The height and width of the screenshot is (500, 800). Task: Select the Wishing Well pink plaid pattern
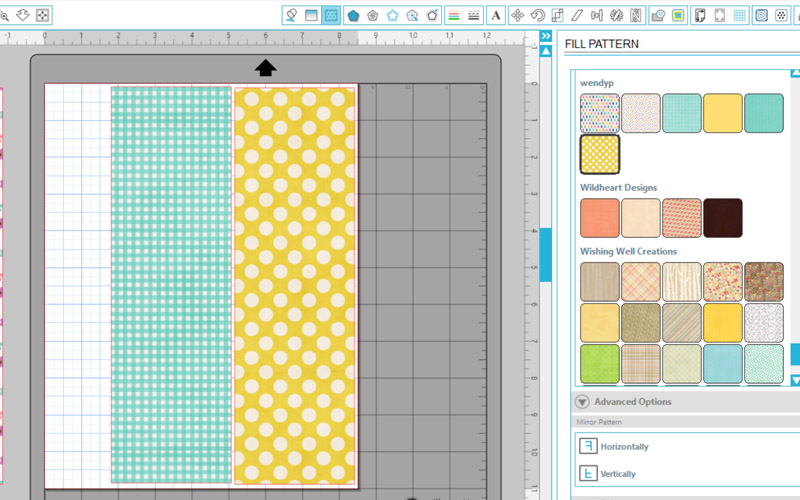click(x=641, y=282)
